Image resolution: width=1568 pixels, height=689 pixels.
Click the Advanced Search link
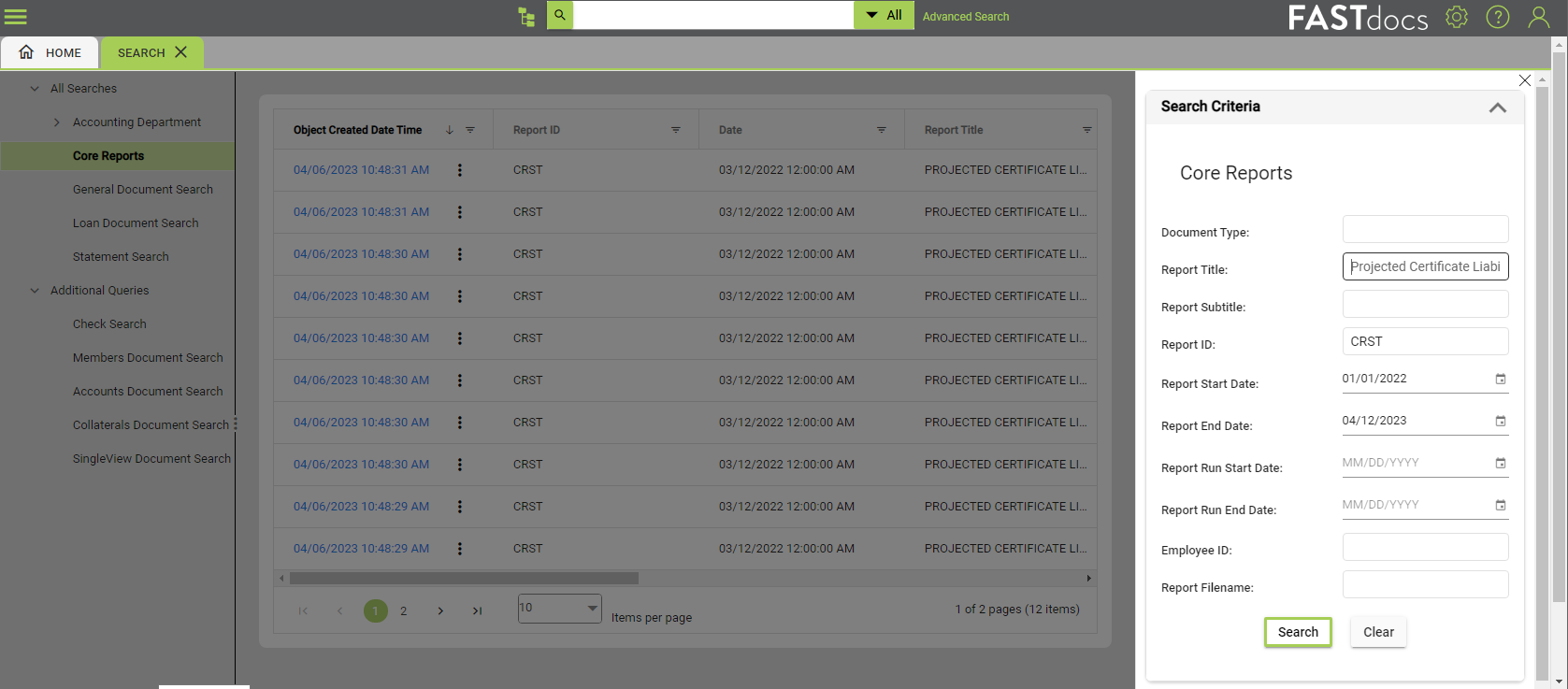[x=965, y=17]
